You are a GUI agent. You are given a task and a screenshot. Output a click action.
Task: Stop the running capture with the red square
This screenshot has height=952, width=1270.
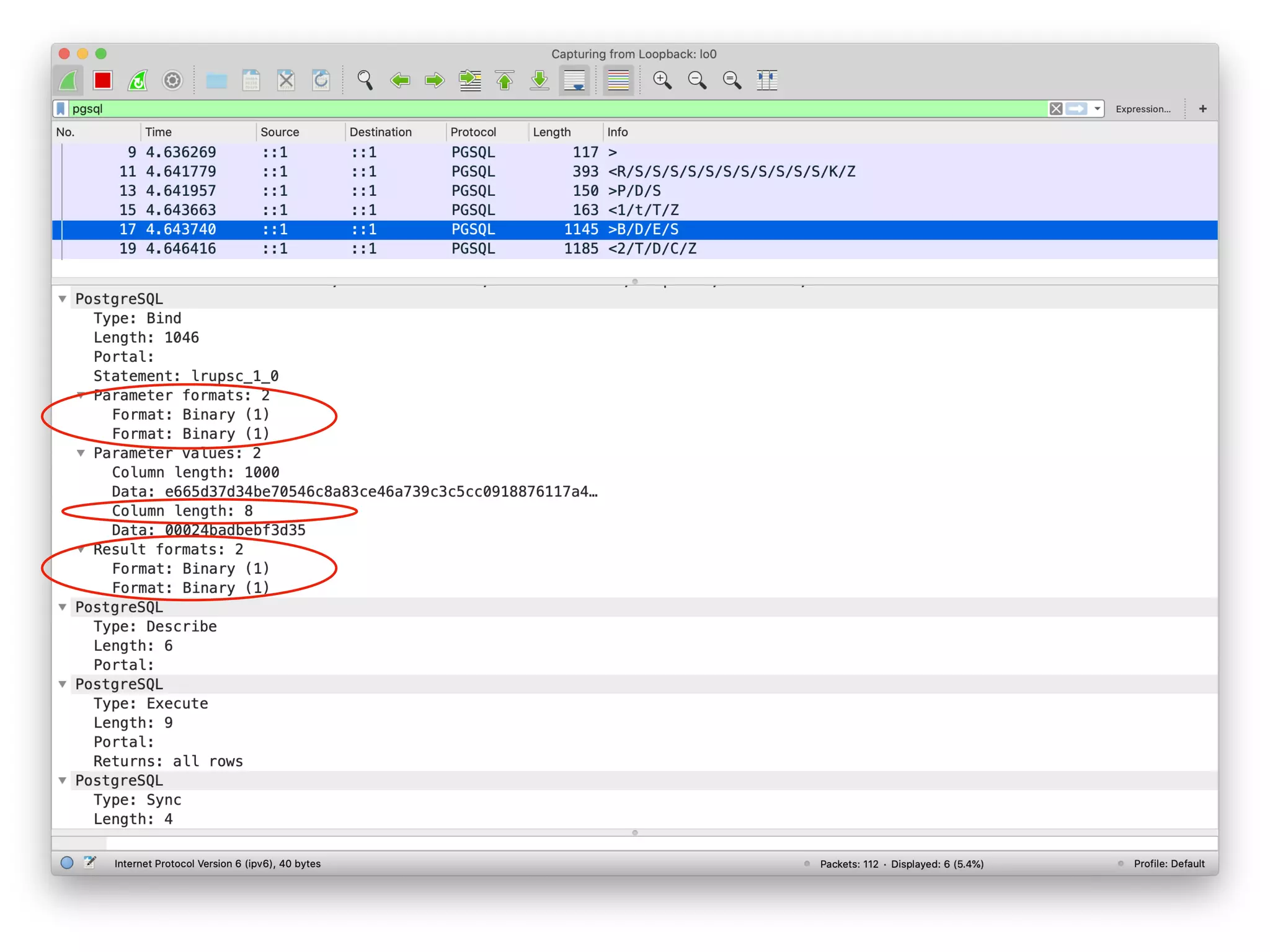103,80
